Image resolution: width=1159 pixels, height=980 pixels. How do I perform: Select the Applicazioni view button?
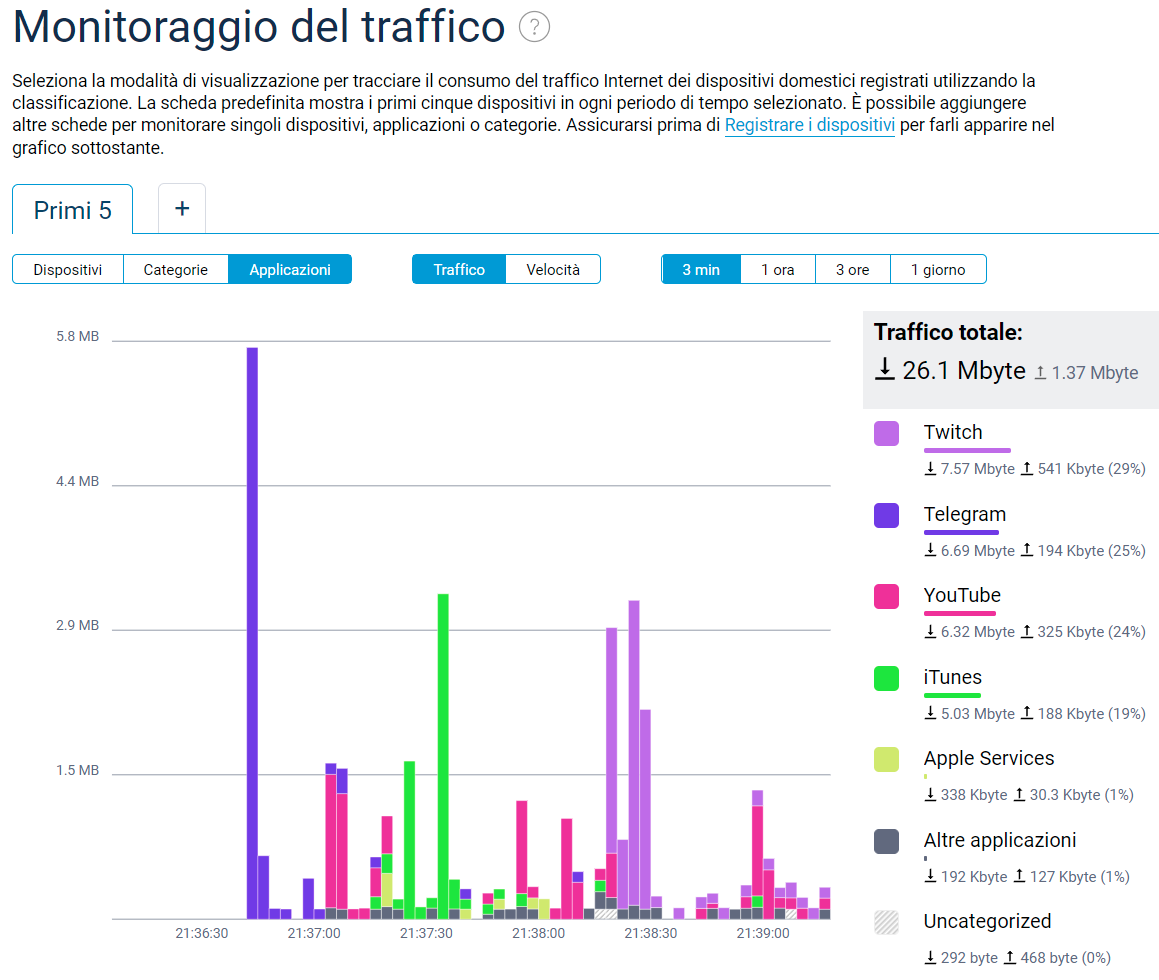(290, 270)
